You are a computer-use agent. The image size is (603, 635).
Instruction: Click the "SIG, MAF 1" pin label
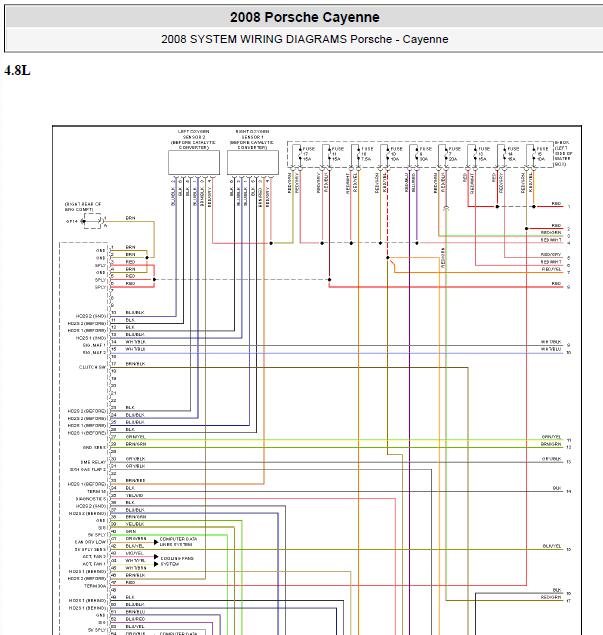pos(94,345)
